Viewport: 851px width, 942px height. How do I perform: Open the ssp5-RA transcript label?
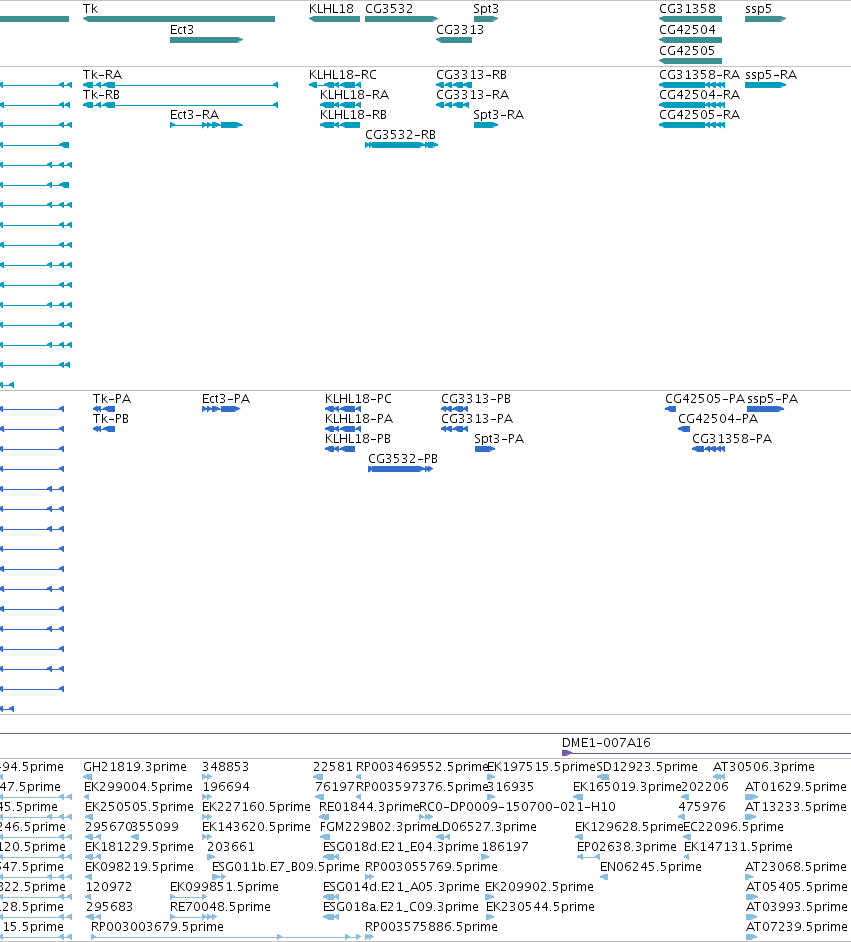[771, 75]
